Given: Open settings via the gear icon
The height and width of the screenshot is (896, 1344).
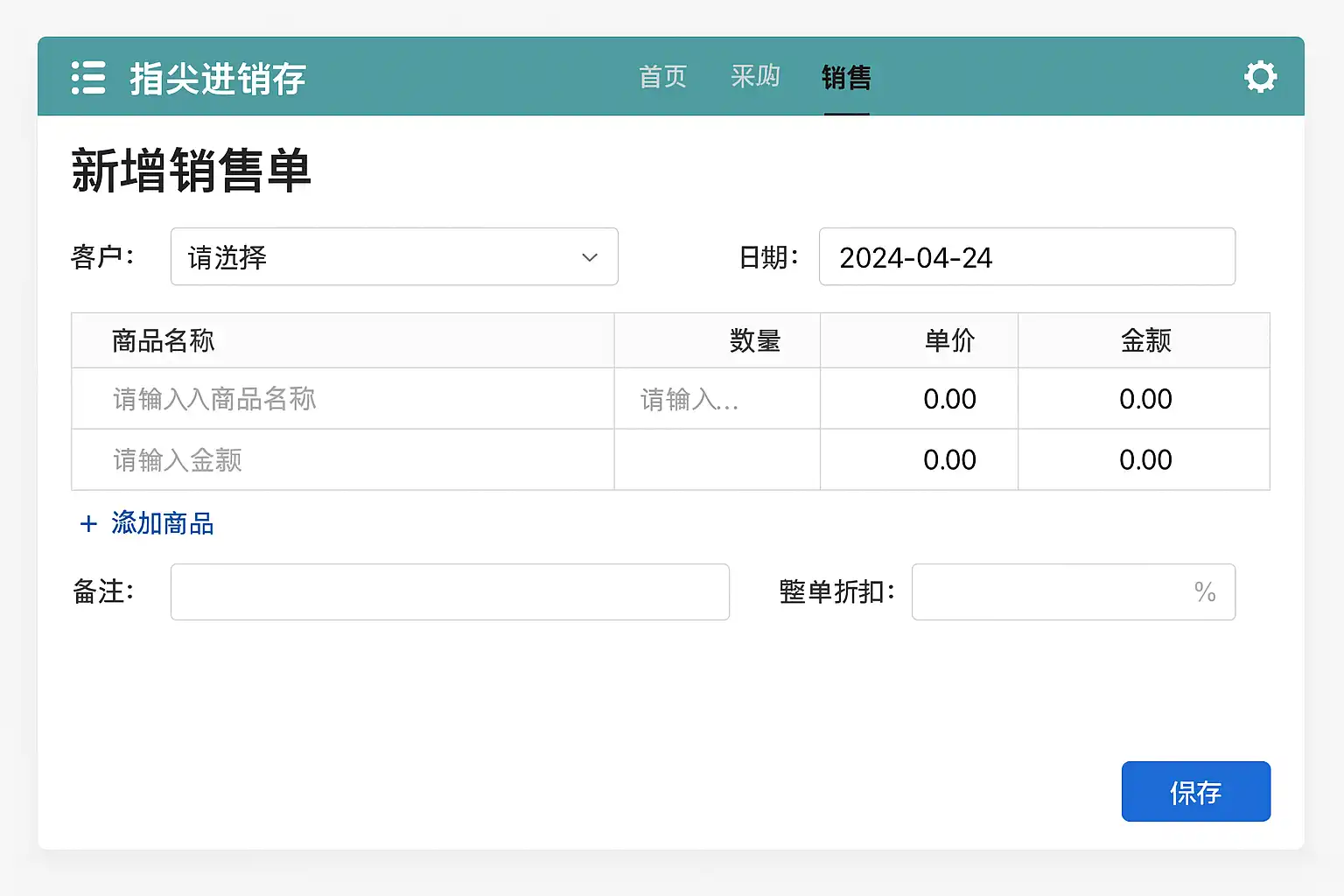Looking at the screenshot, I should [x=1260, y=77].
